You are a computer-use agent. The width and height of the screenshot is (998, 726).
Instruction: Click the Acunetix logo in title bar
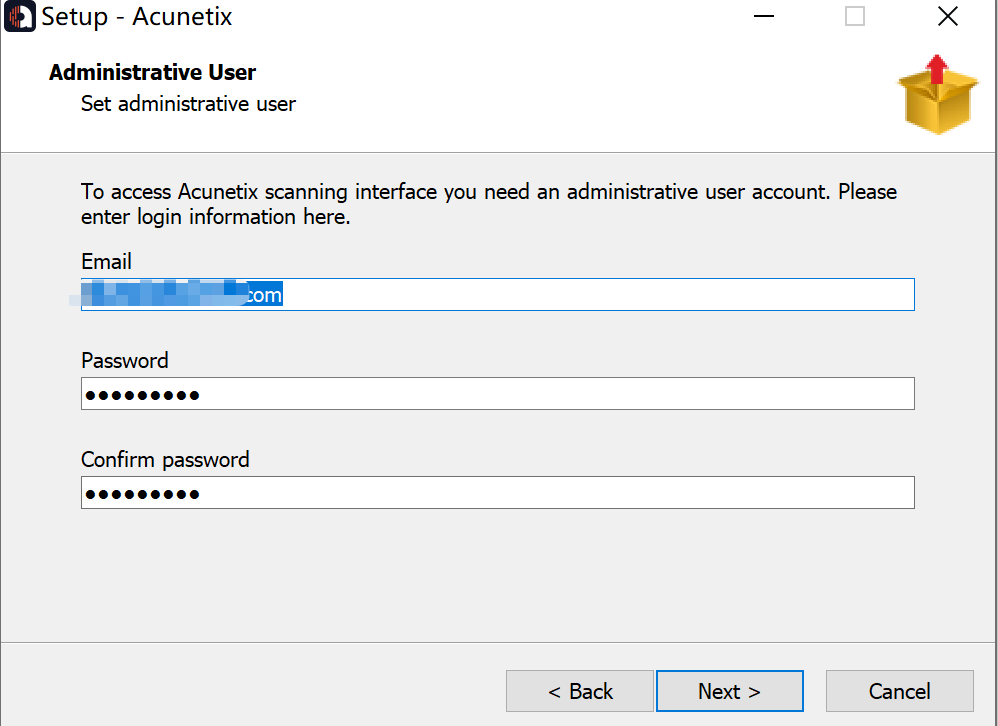[20, 17]
